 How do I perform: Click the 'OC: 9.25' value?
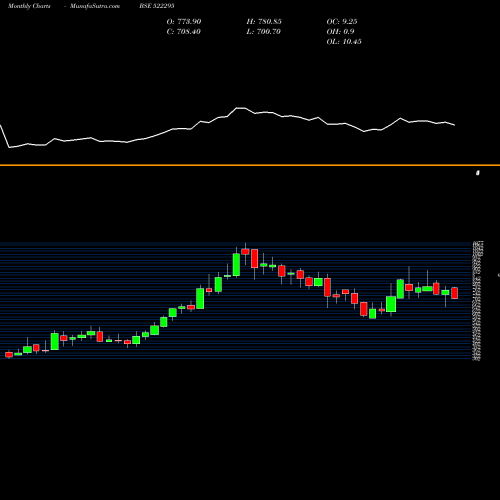point(342,21)
